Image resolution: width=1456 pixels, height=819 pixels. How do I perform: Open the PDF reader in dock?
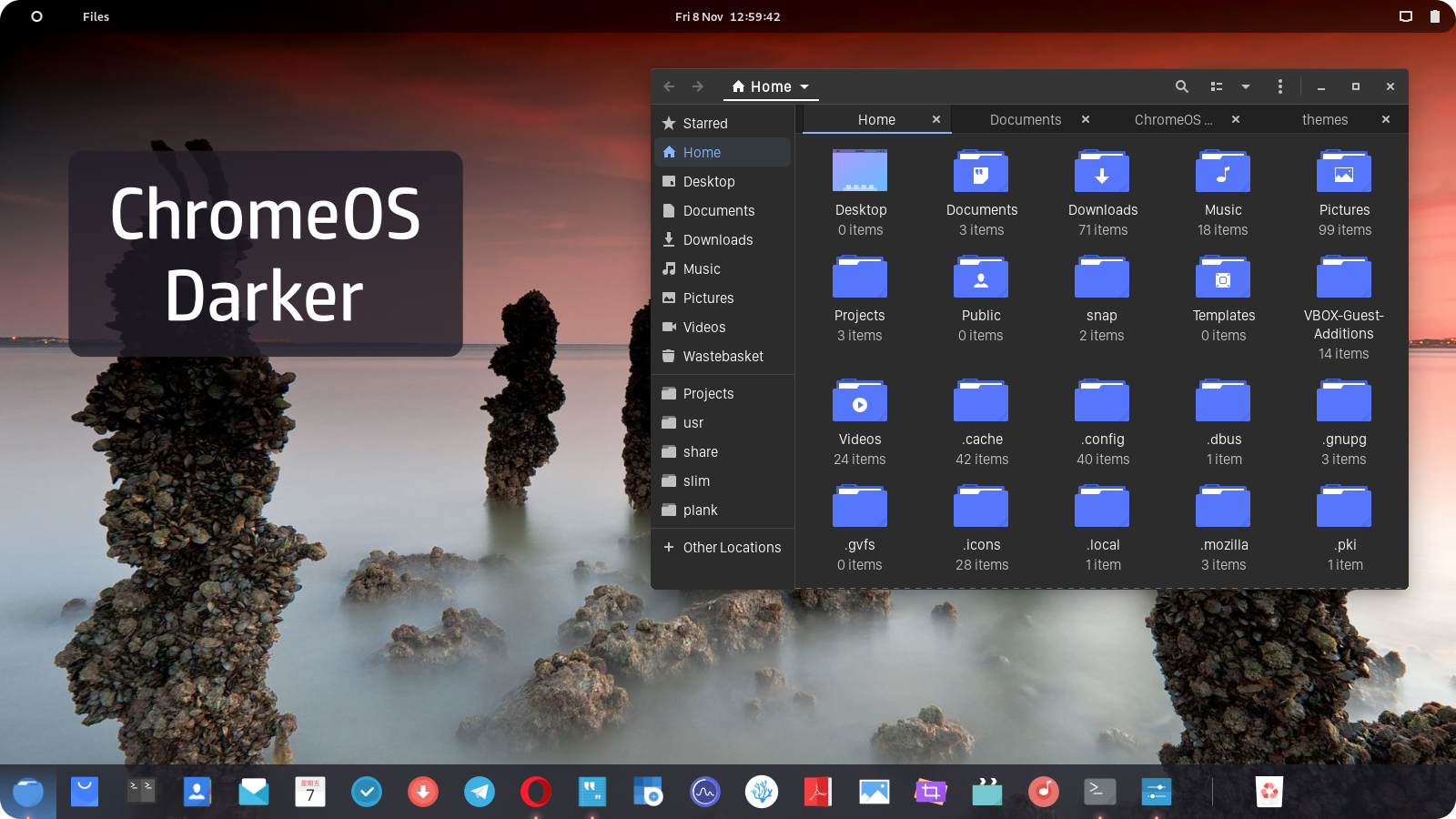point(818,792)
